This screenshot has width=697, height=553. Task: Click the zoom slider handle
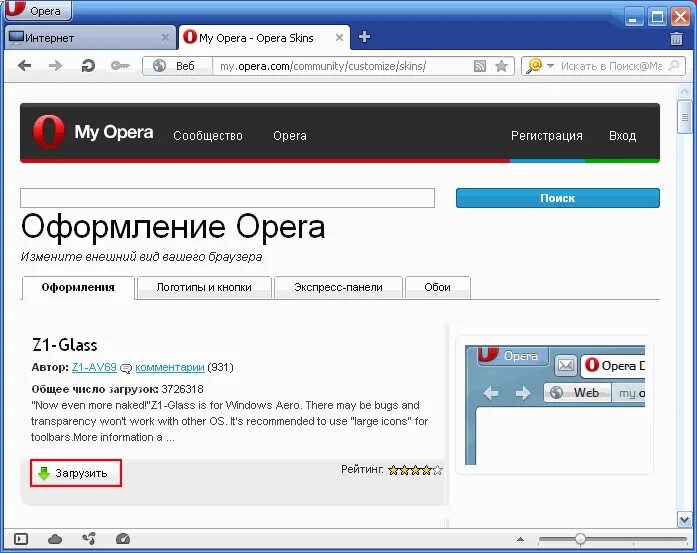click(x=580, y=539)
